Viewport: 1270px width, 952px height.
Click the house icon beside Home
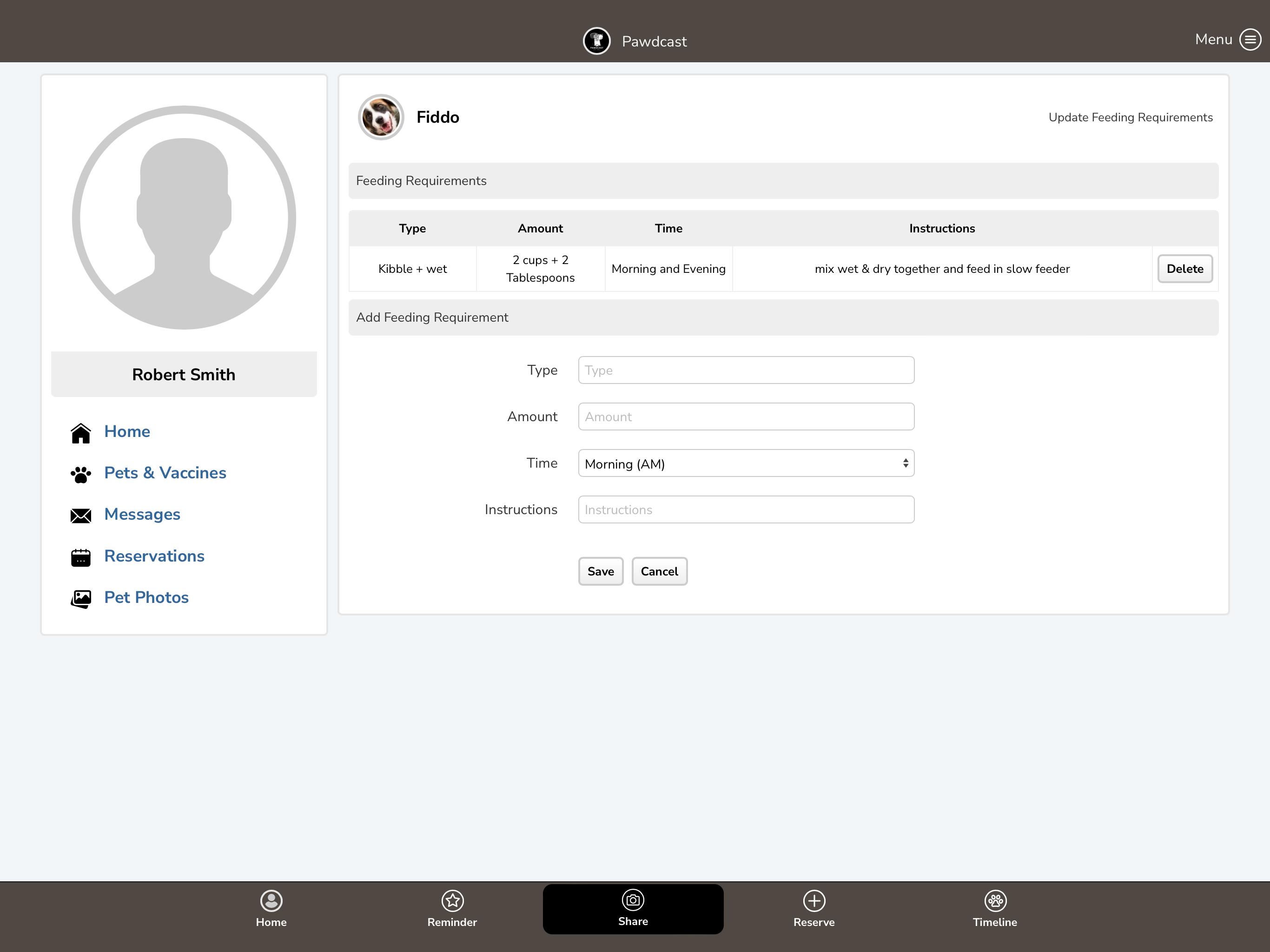[x=80, y=433]
